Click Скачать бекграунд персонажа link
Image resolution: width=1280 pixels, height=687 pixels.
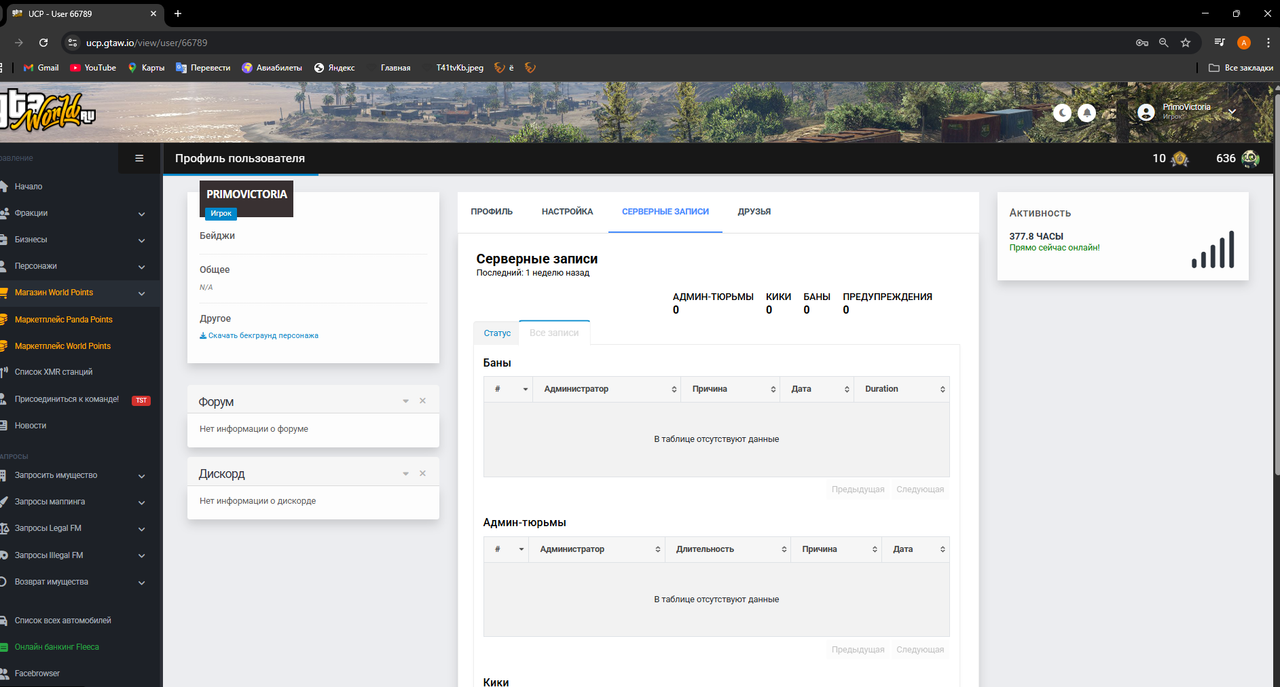(x=259, y=336)
